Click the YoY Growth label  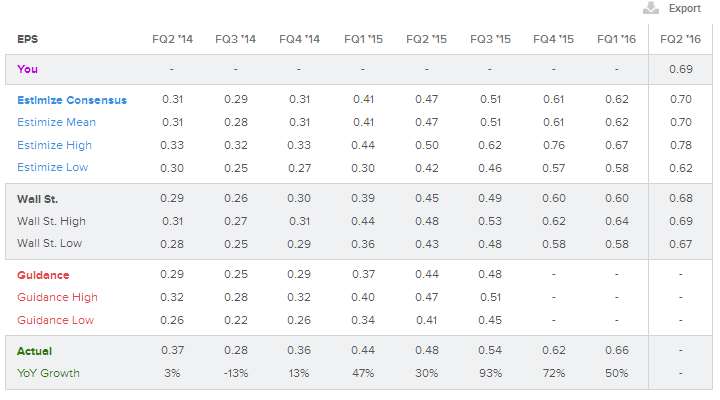pyautogui.click(x=48, y=373)
